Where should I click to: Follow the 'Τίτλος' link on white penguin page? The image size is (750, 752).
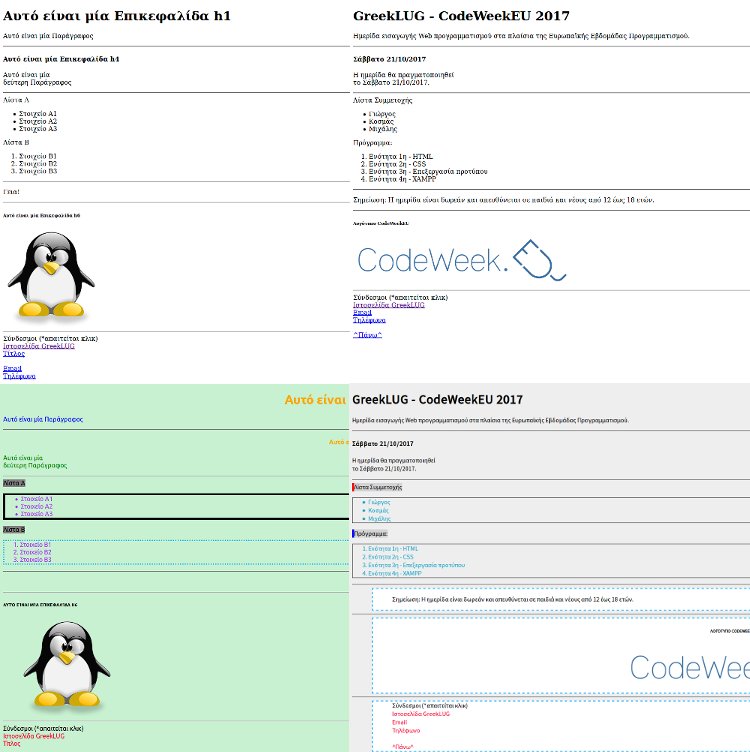(14, 353)
